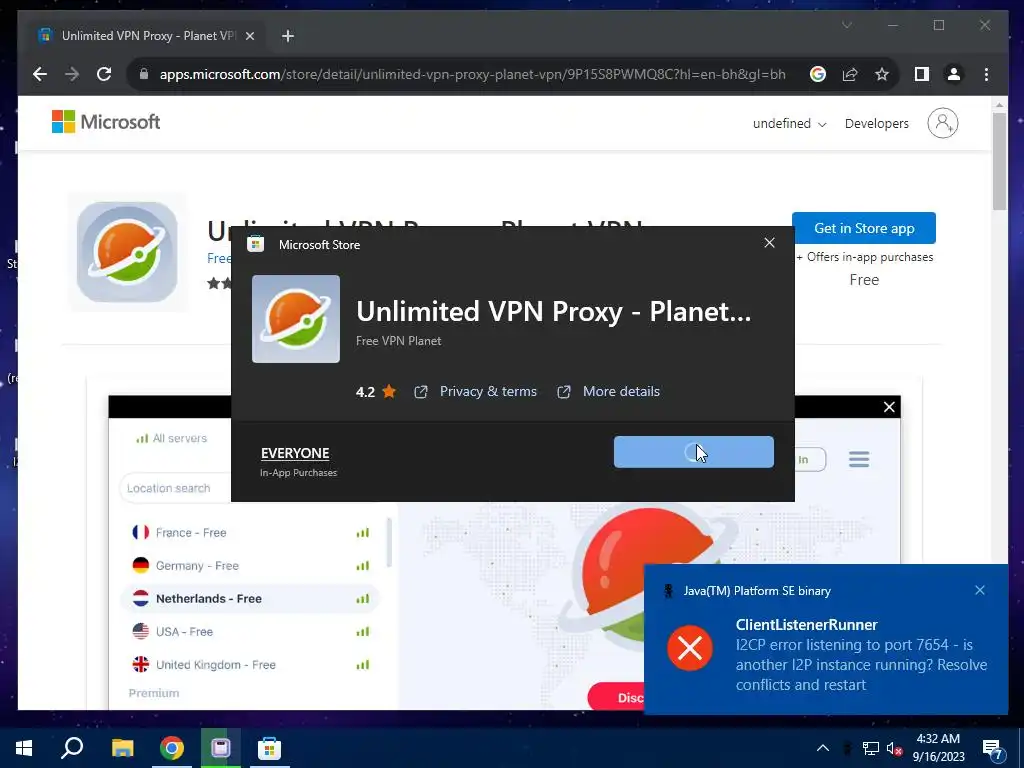Expand the 'undefined' dropdown in the header
The height and width of the screenshot is (768, 1024).
789,123
